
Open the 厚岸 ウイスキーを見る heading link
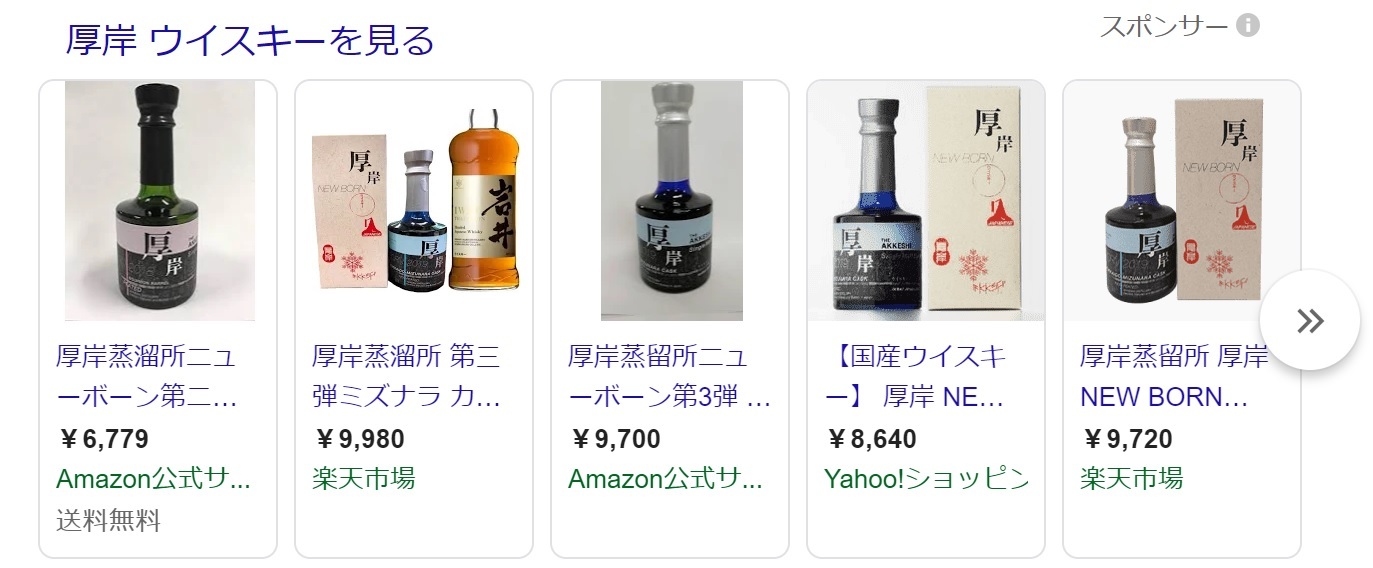point(250,40)
